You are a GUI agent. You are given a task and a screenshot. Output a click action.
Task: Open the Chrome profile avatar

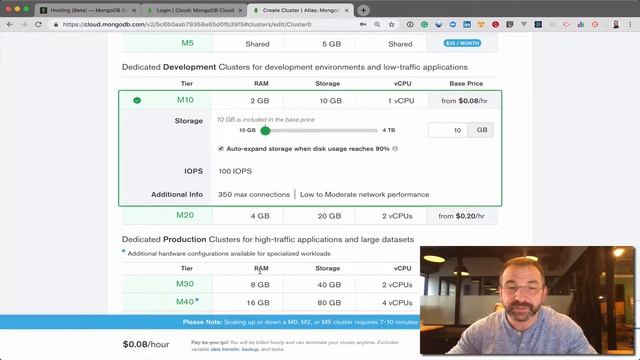click(616, 24)
